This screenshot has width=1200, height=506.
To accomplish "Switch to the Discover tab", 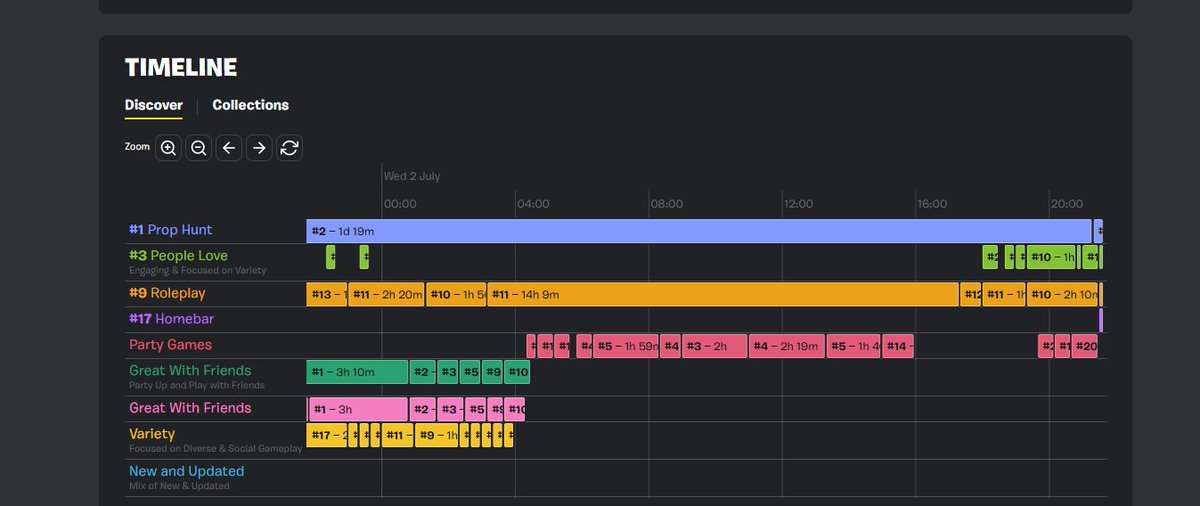I will 154,105.
